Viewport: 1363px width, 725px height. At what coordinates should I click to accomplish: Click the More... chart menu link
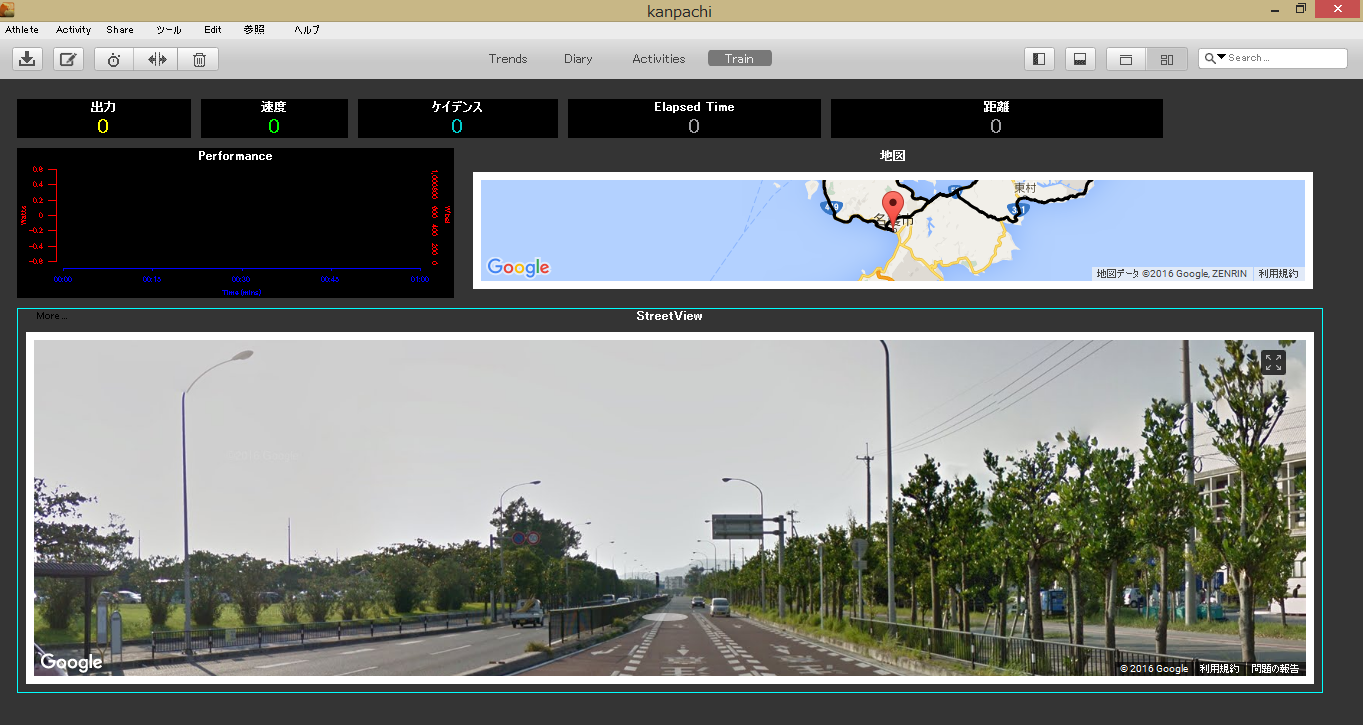(x=51, y=316)
